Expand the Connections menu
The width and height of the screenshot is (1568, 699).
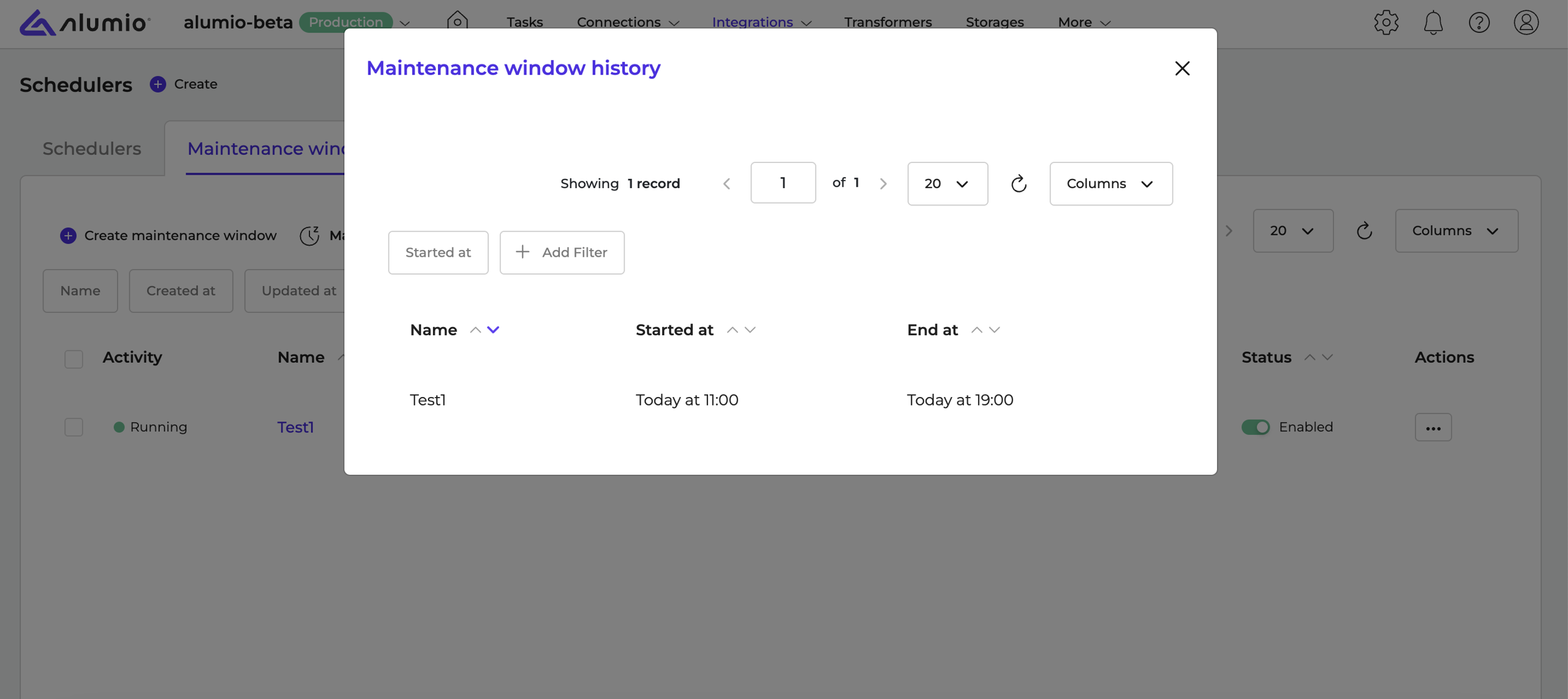coord(628,22)
